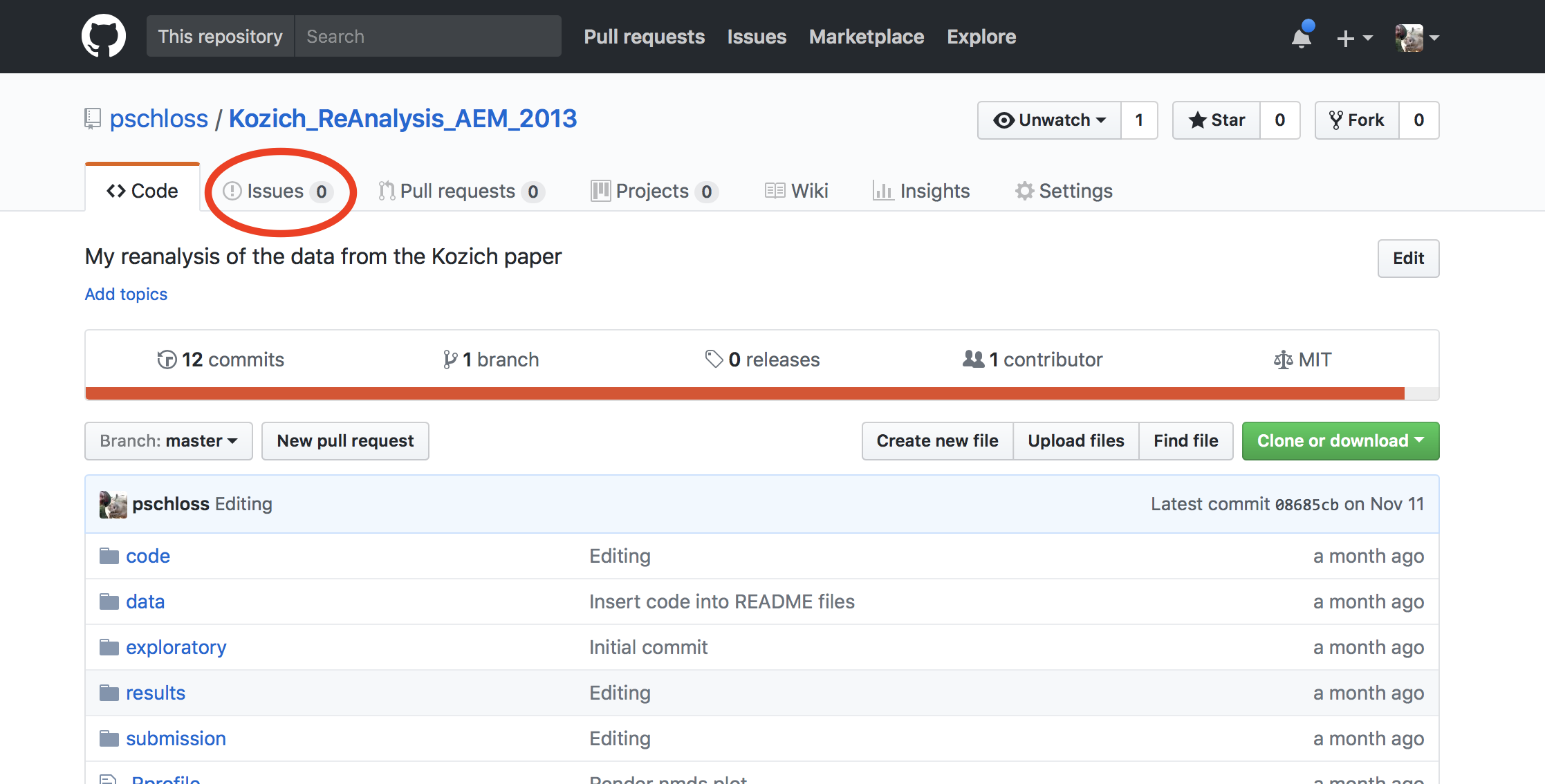Expand the Branch: master dropdown

169,441
